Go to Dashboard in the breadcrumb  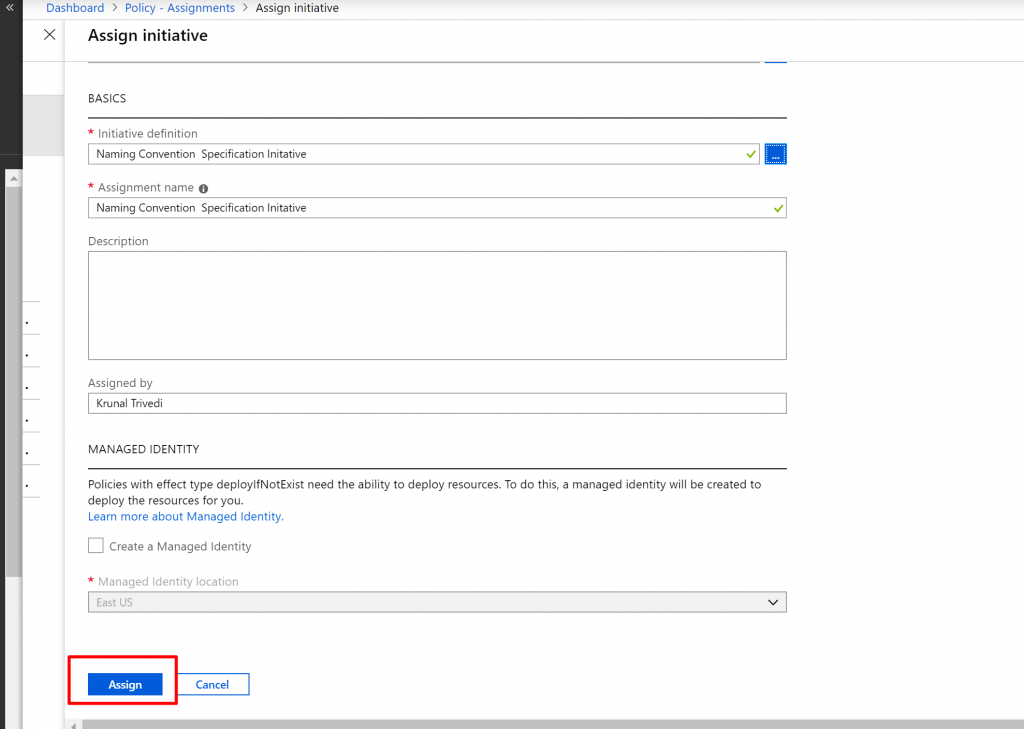tap(75, 8)
